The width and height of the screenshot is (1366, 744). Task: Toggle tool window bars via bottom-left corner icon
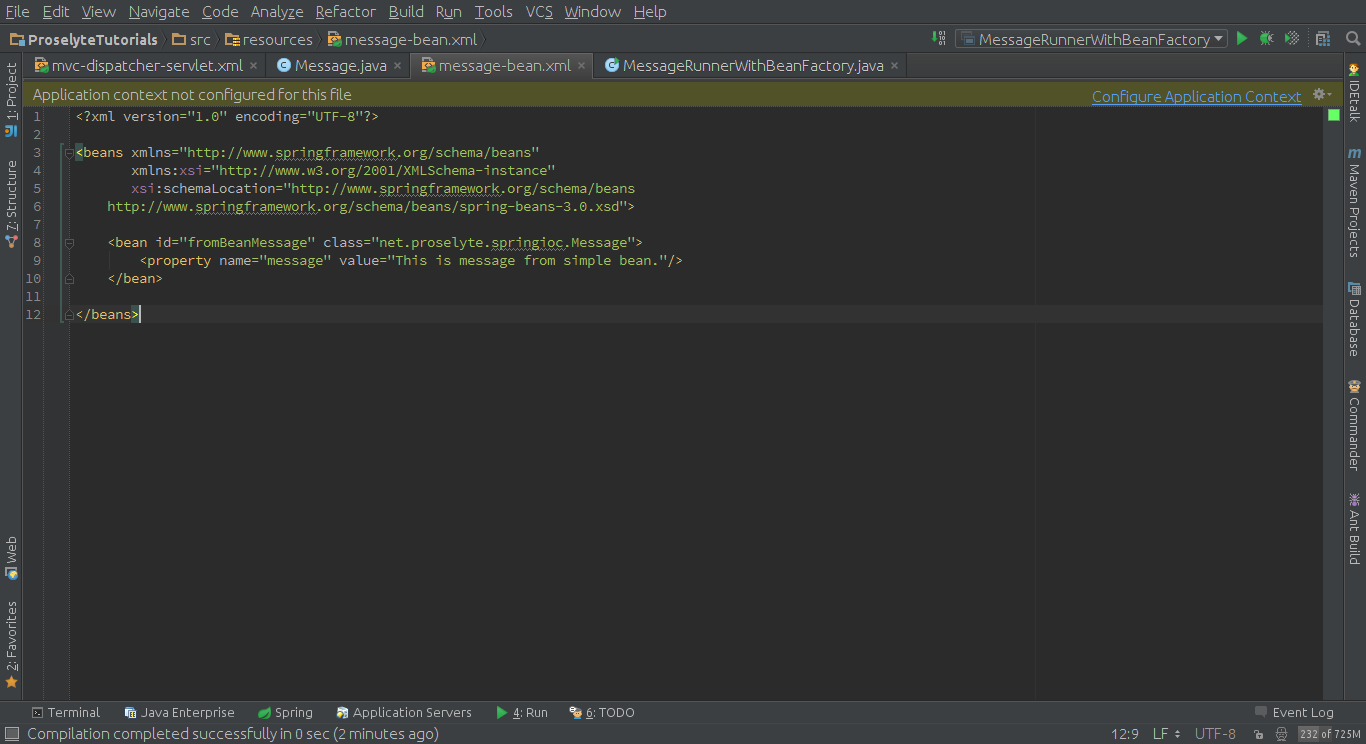tap(12, 735)
